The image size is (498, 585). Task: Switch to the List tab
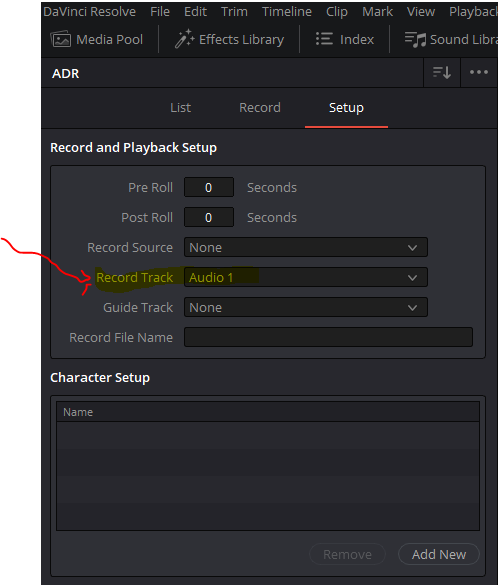[x=181, y=107]
